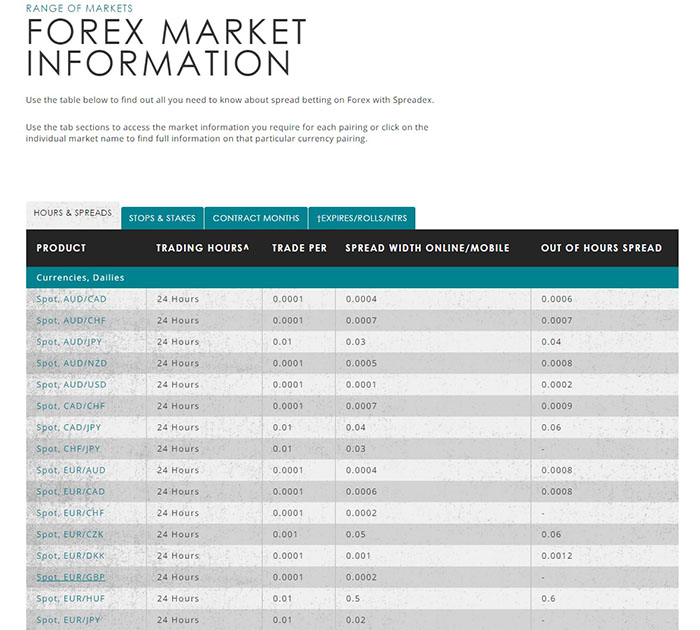Open Spot CAD/CHF market information
The image size is (700, 630).
[71, 406]
